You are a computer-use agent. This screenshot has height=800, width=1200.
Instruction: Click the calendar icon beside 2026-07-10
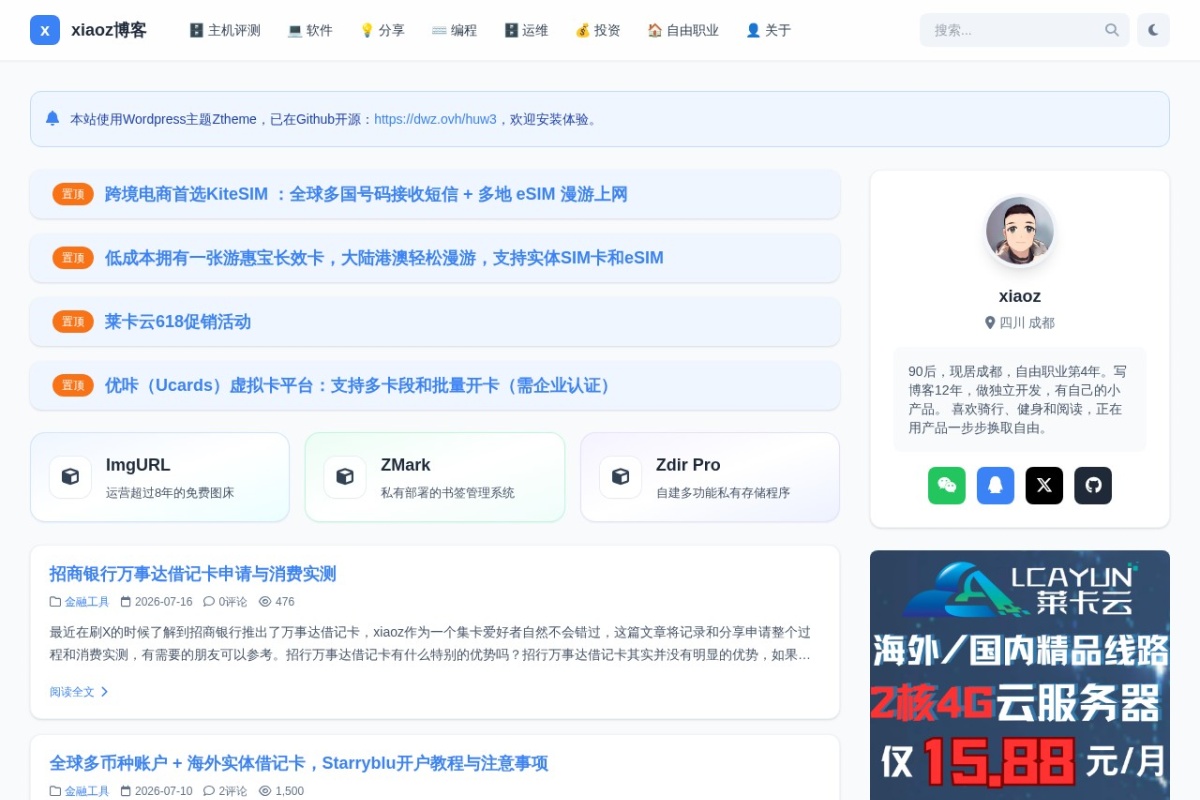click(126, 791)
